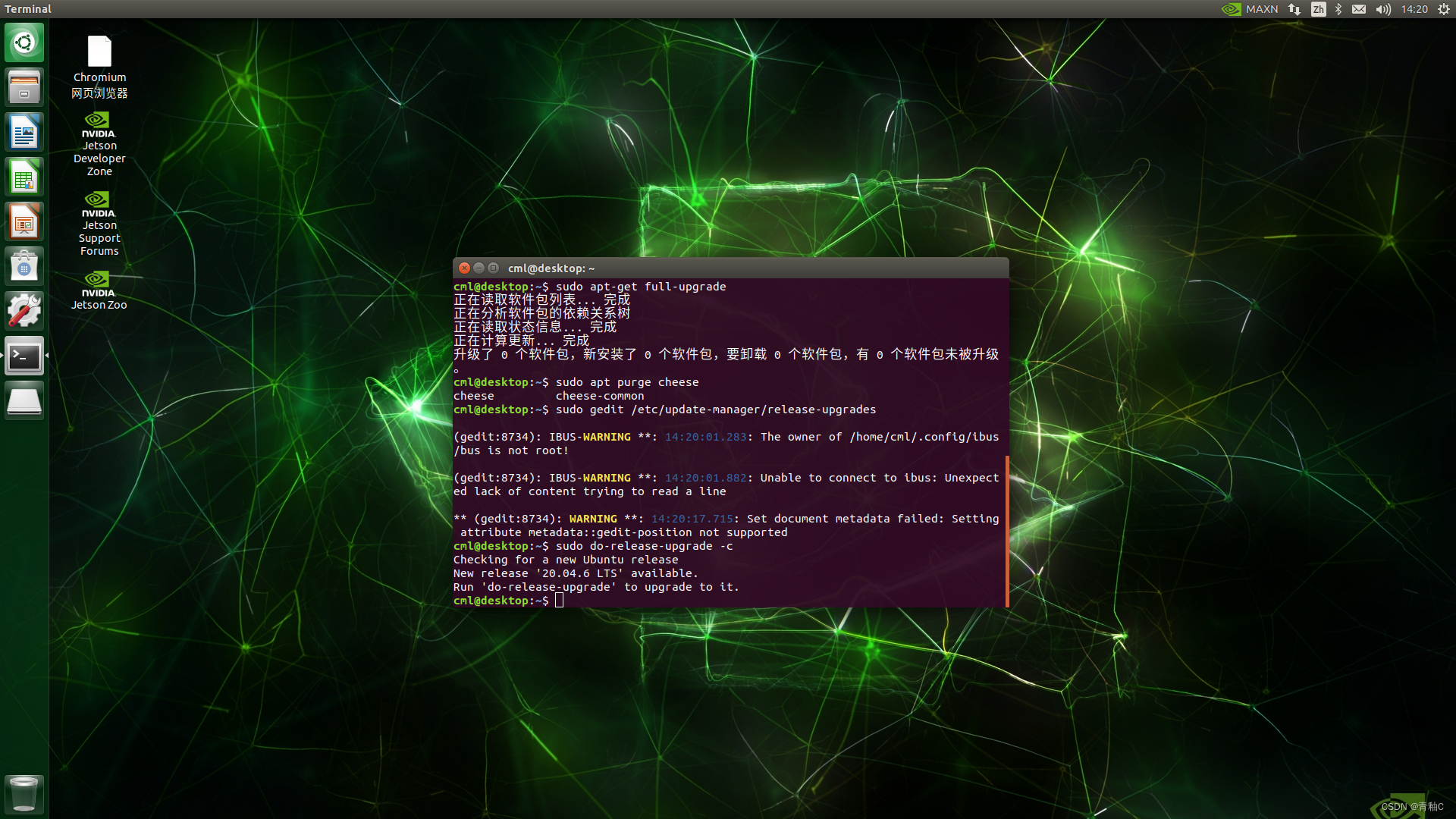Open Ubuntu Software store icon
The width and height of the screenshot is (1456, 819).
24,266
